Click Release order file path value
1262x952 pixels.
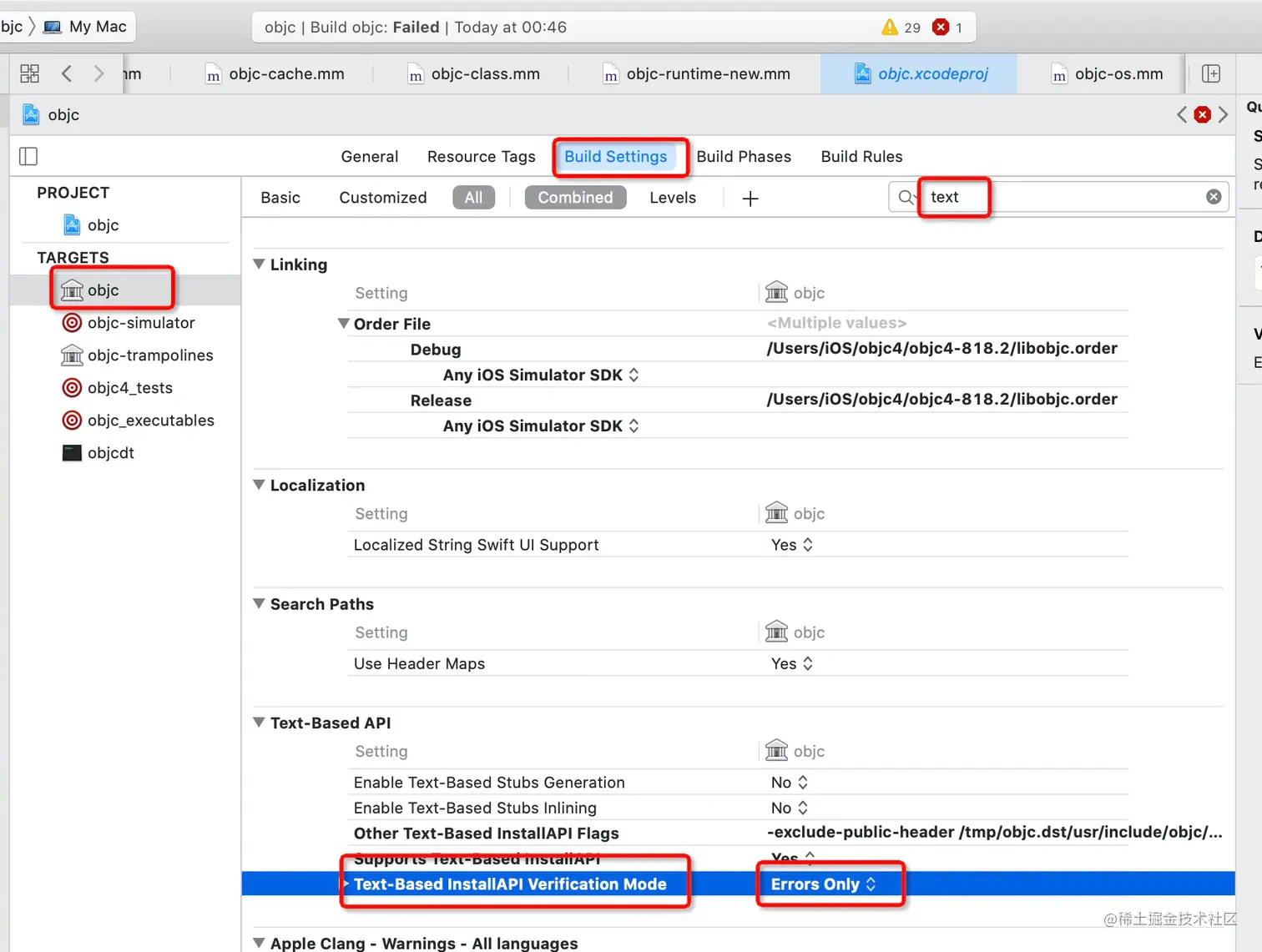click(x=941, y=400)
